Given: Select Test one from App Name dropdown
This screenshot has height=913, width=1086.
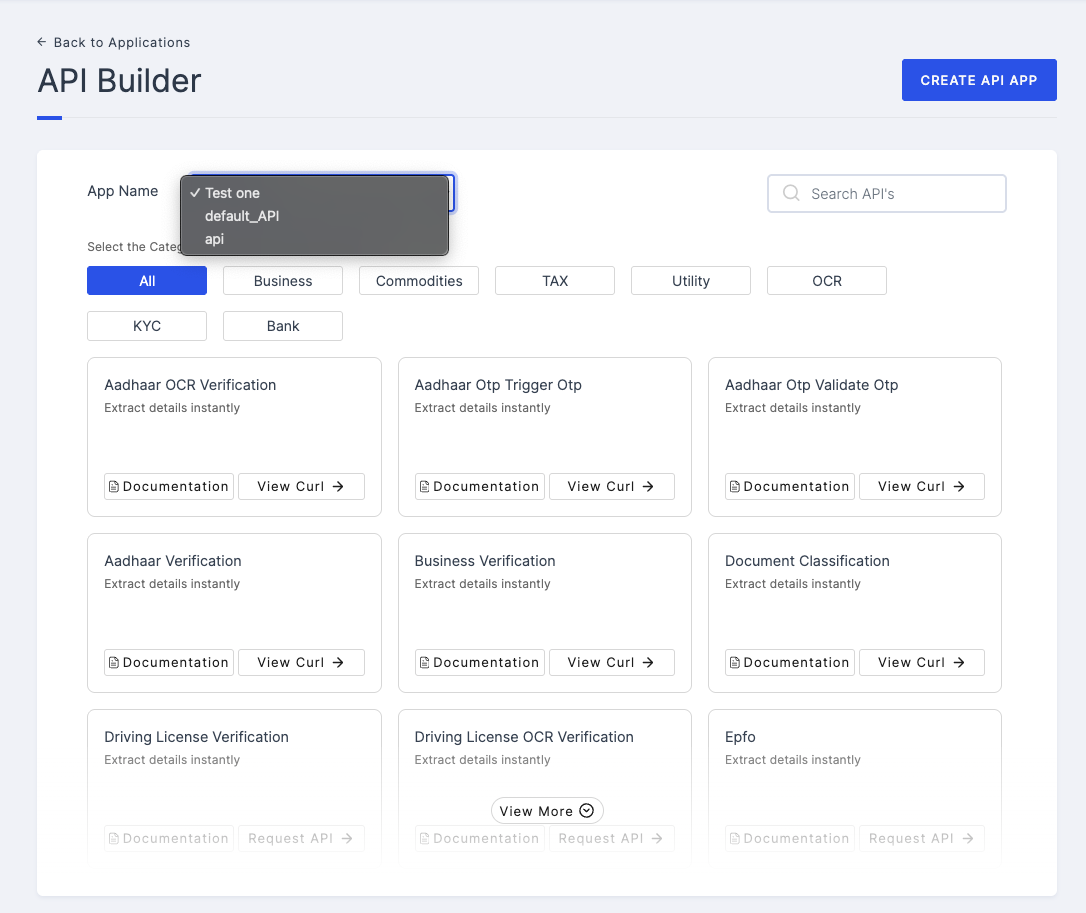Looking at the screenshot, I should [x=233, y=193].
